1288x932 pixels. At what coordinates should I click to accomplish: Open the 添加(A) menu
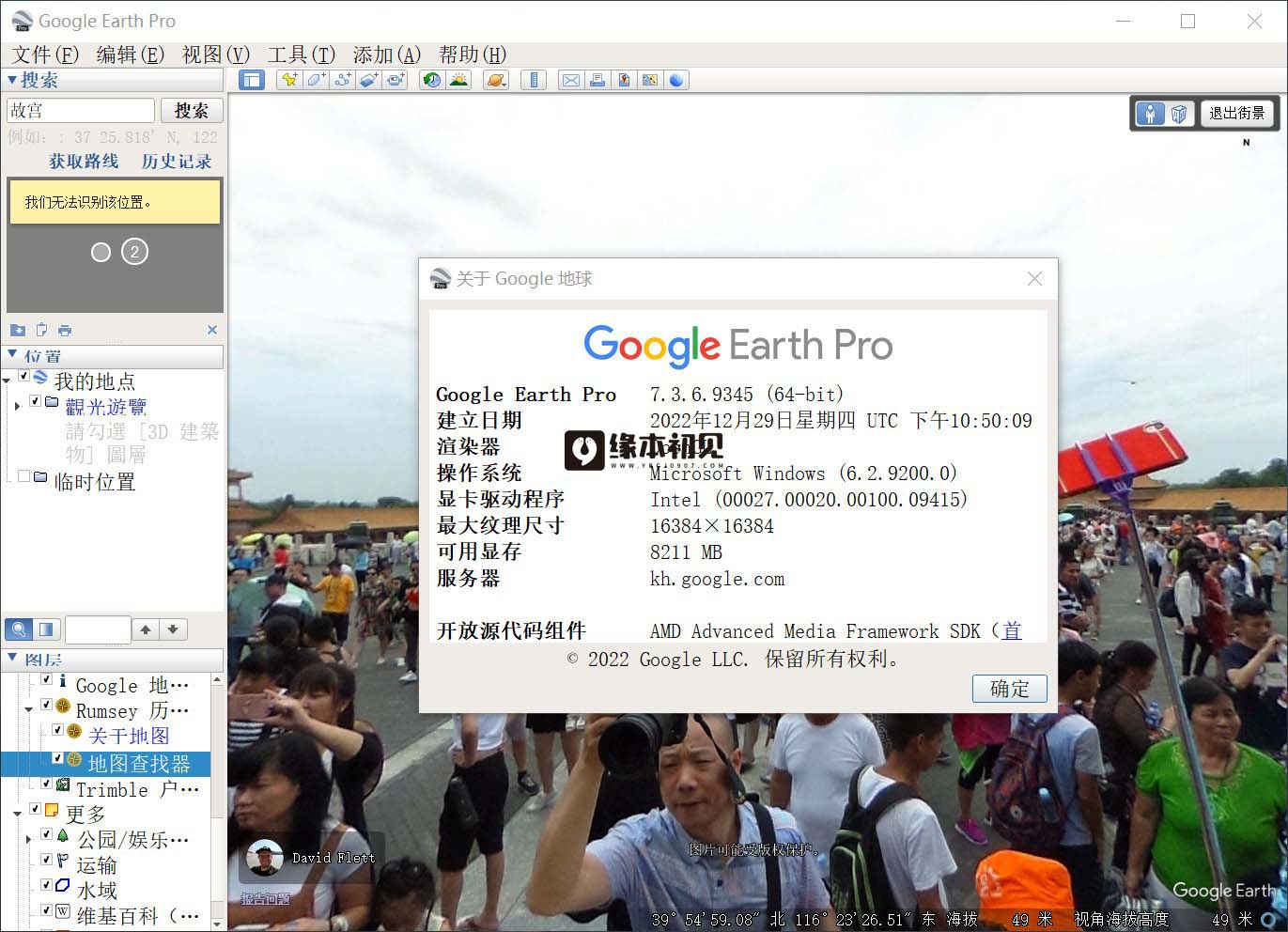pos(387,54)
